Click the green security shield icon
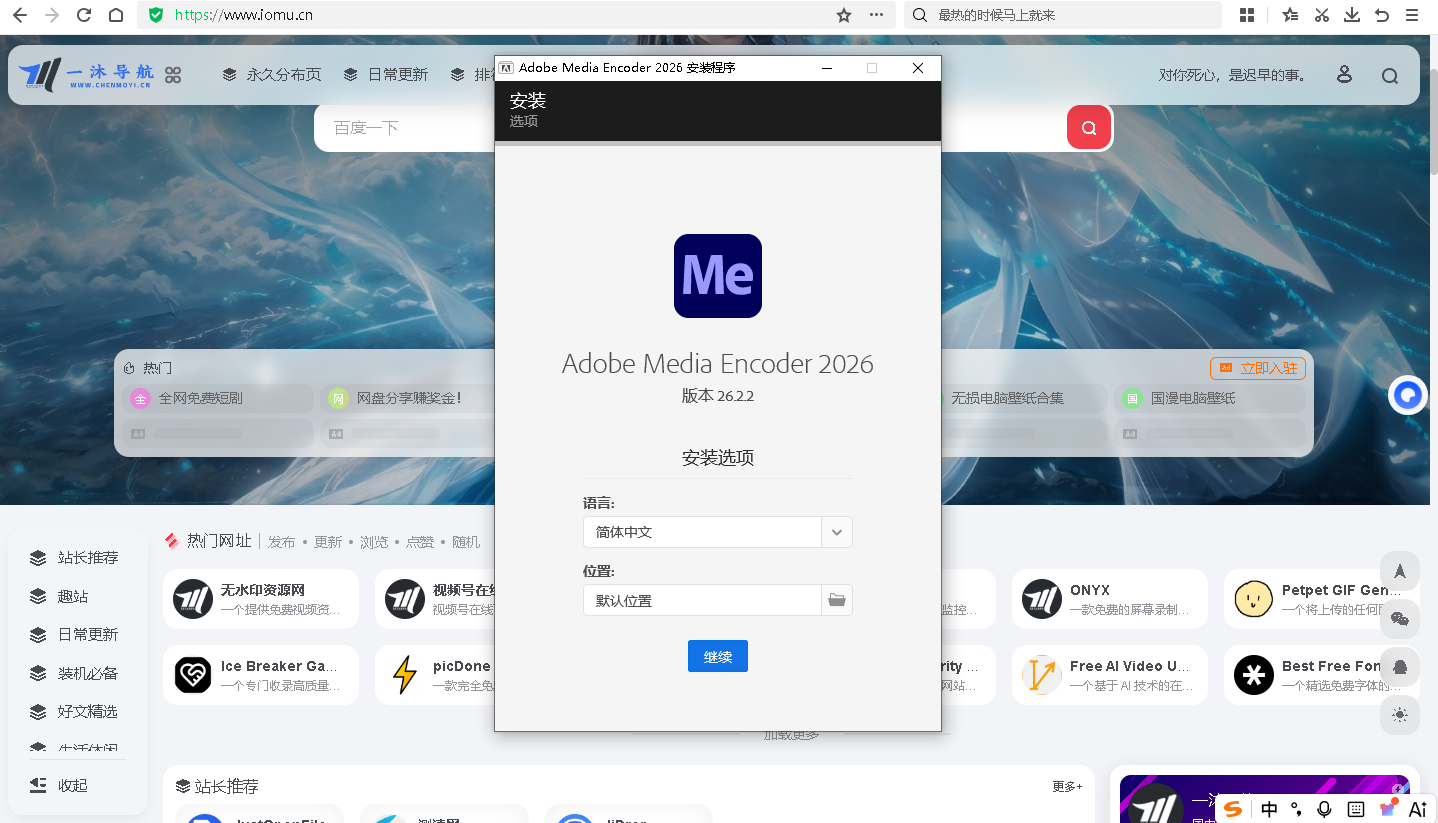The height and width of the screenshot is (823, 1438). (155, 15)
